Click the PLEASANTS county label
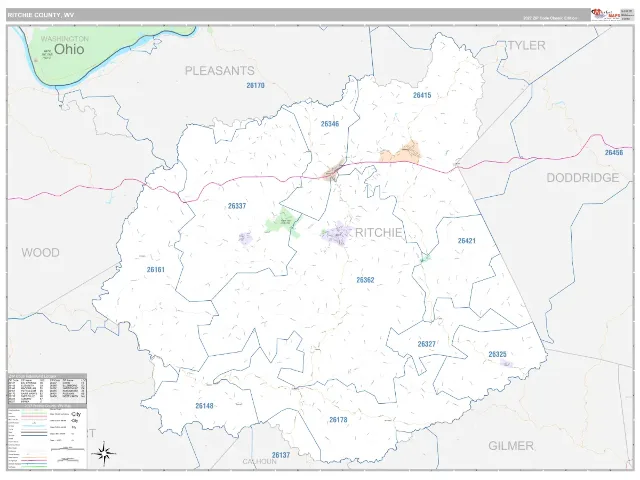Viewport: 640px width, 480px height. (220, 71)
